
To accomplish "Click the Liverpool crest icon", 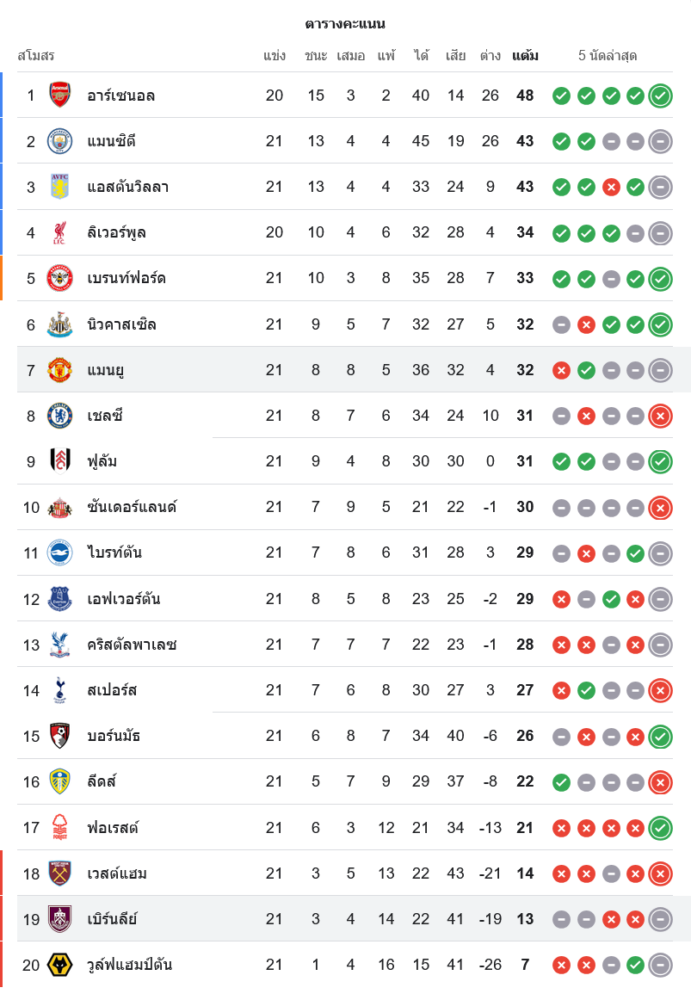I will pyautogui.click(x=61, y=233).
